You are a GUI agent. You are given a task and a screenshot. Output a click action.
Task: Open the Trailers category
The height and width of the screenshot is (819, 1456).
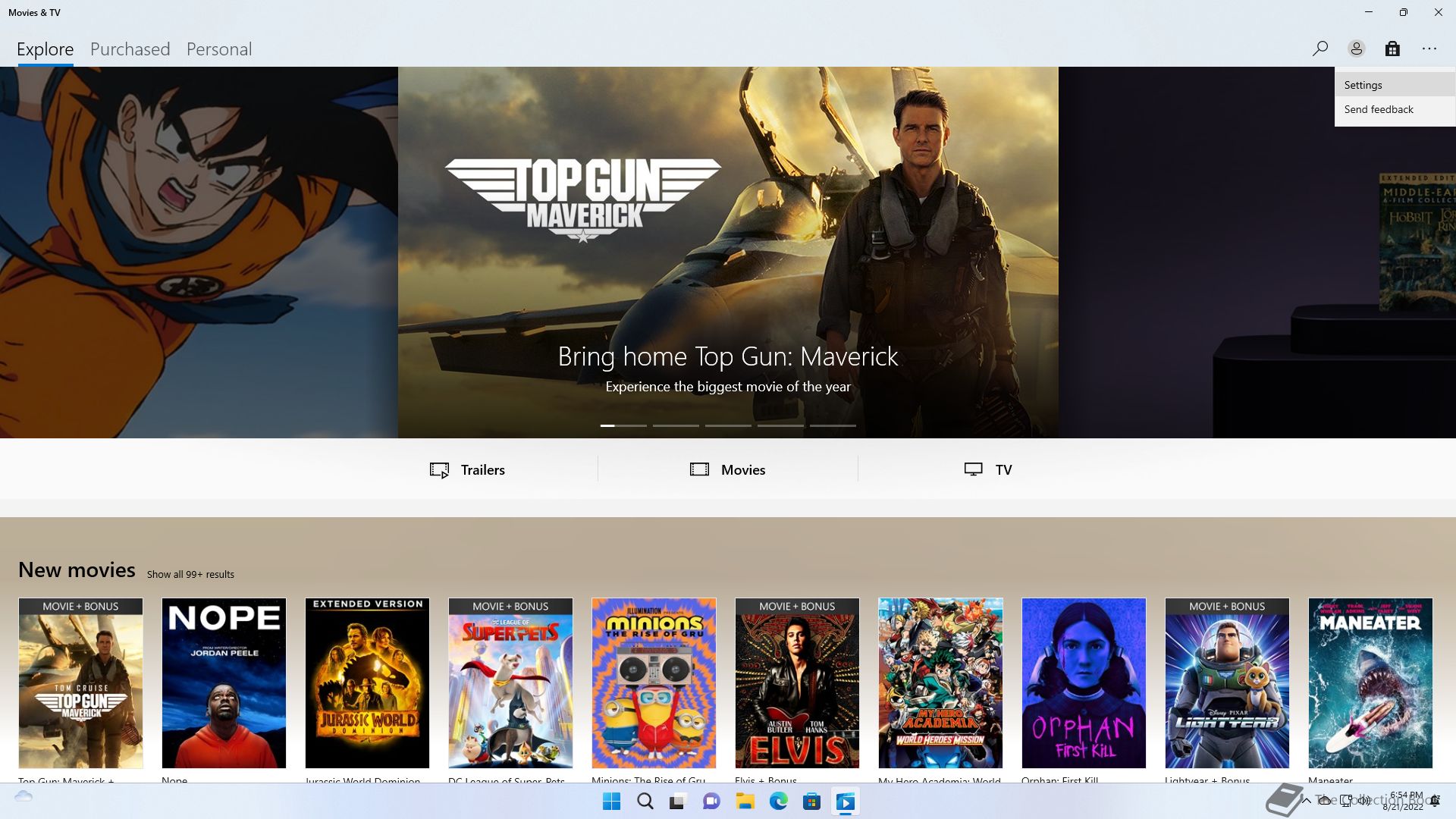click(x=467, y=469)
